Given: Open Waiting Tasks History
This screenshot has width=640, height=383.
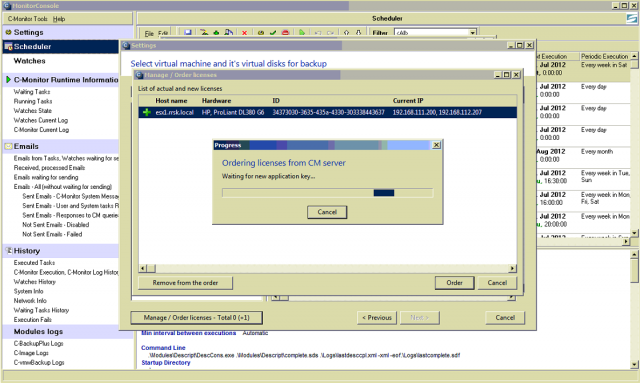Looking at the screenshot, I should coord(41,310).
